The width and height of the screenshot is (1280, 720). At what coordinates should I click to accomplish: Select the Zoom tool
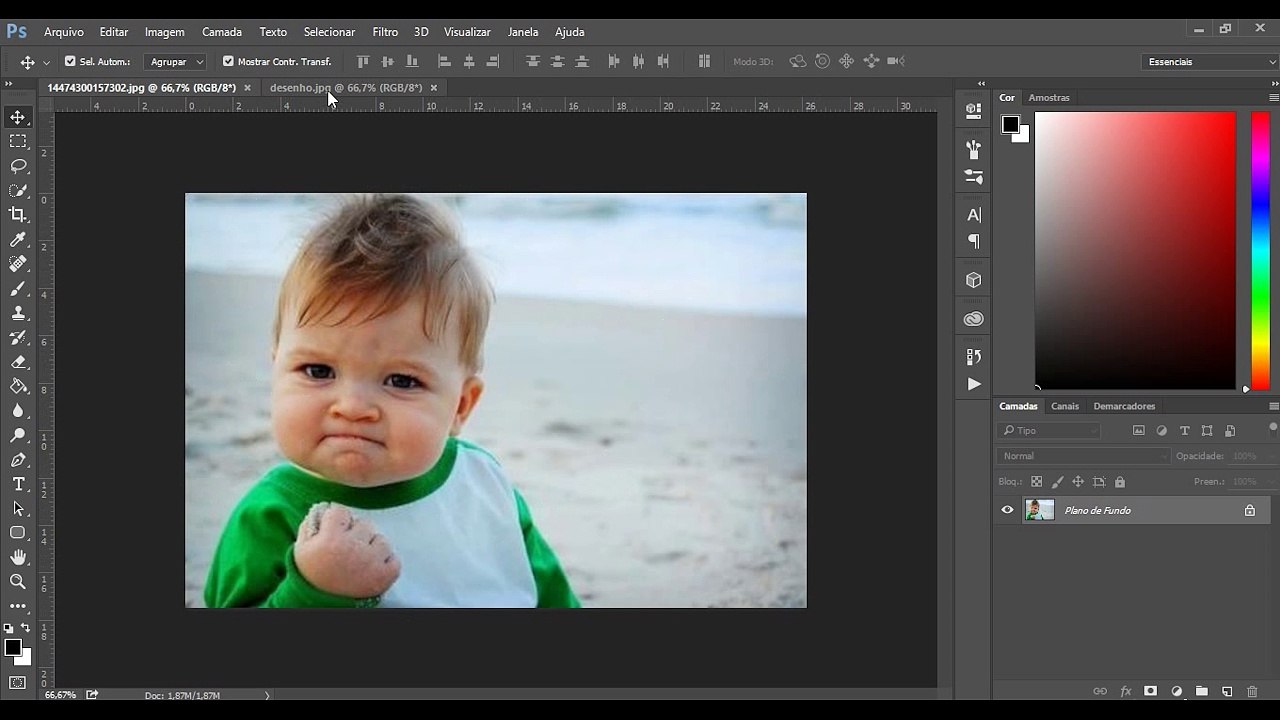[18, 582]
